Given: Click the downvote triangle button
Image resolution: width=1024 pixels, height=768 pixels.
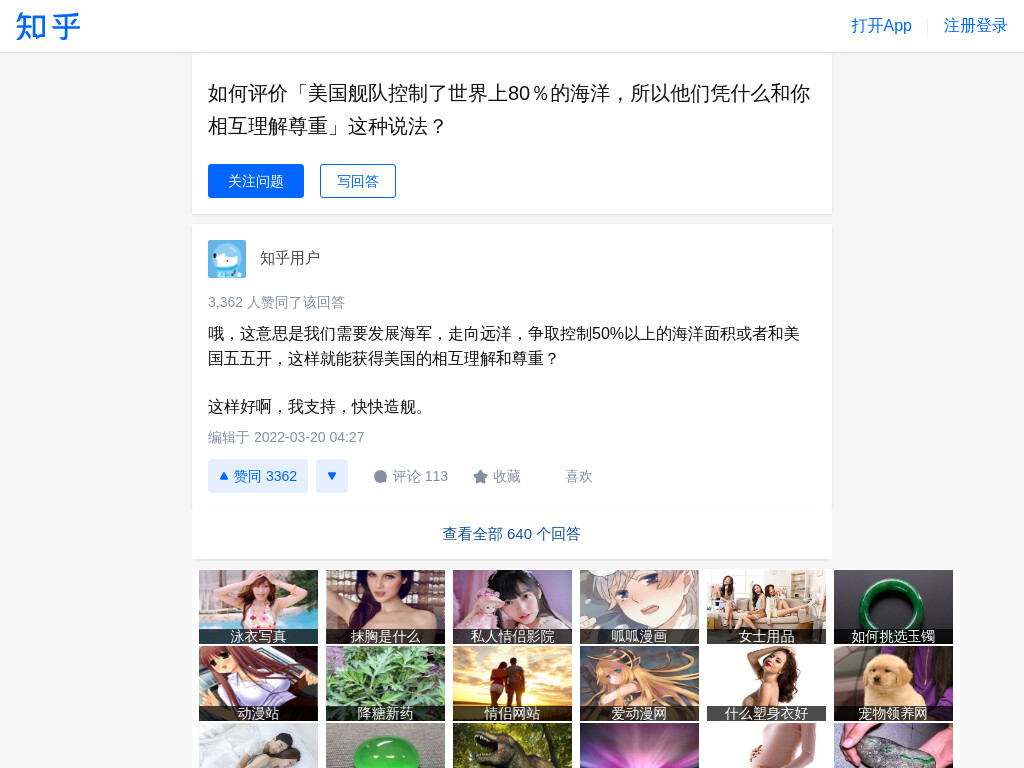Looking at the screenshot, I should tap(332, 476).
